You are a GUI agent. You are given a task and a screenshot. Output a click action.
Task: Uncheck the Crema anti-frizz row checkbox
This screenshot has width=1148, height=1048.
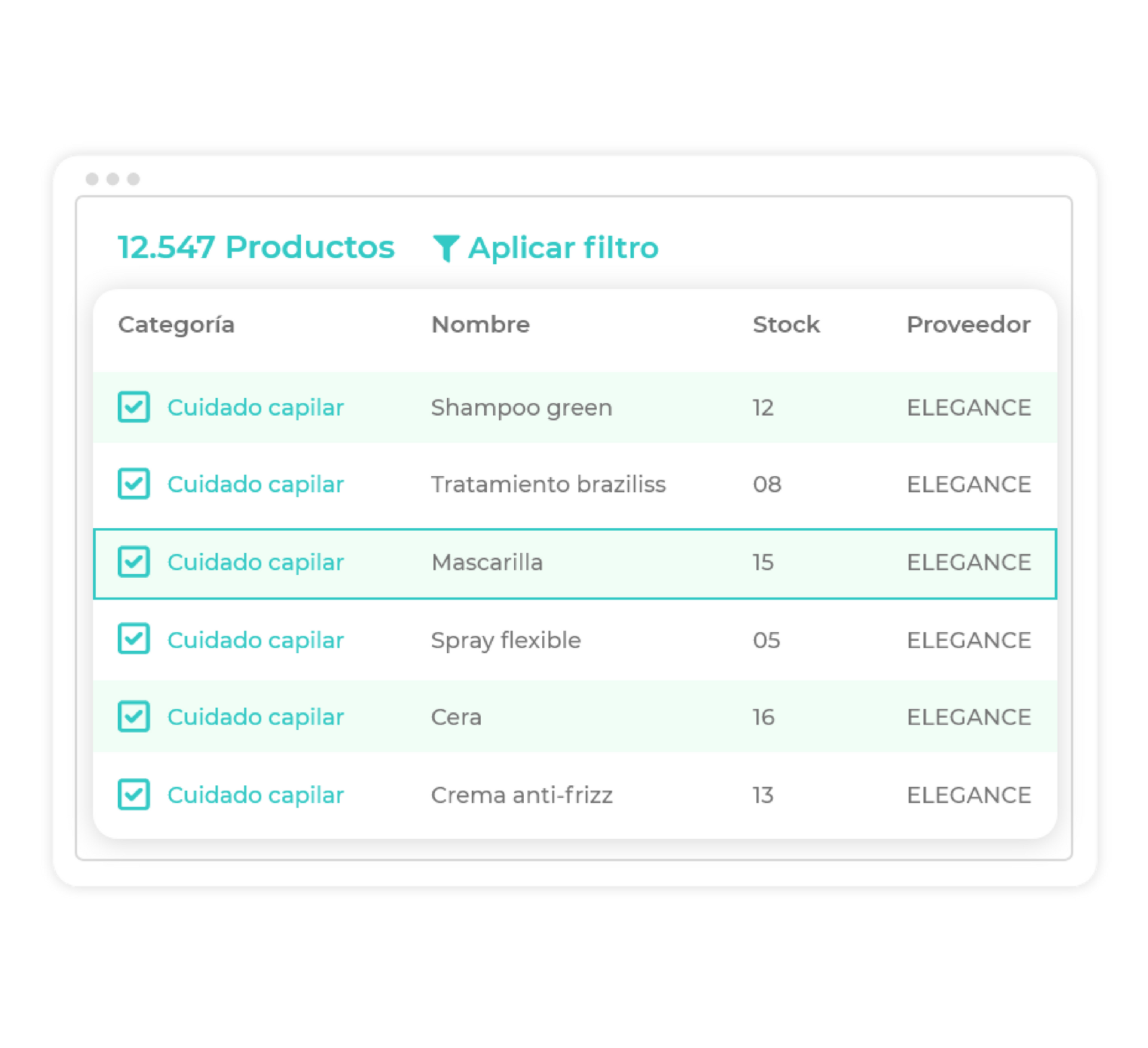tap(133, 794)
